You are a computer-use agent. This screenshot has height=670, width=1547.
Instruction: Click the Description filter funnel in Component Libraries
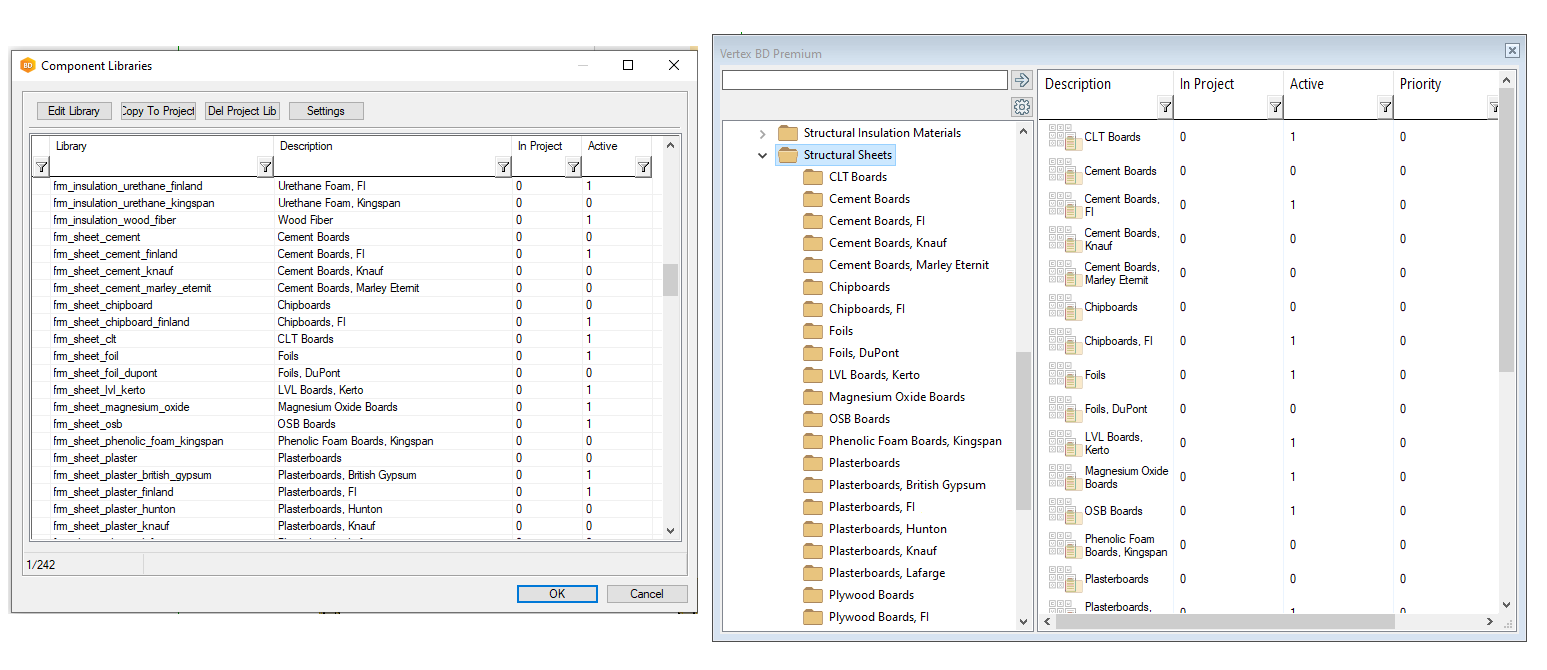504,167
